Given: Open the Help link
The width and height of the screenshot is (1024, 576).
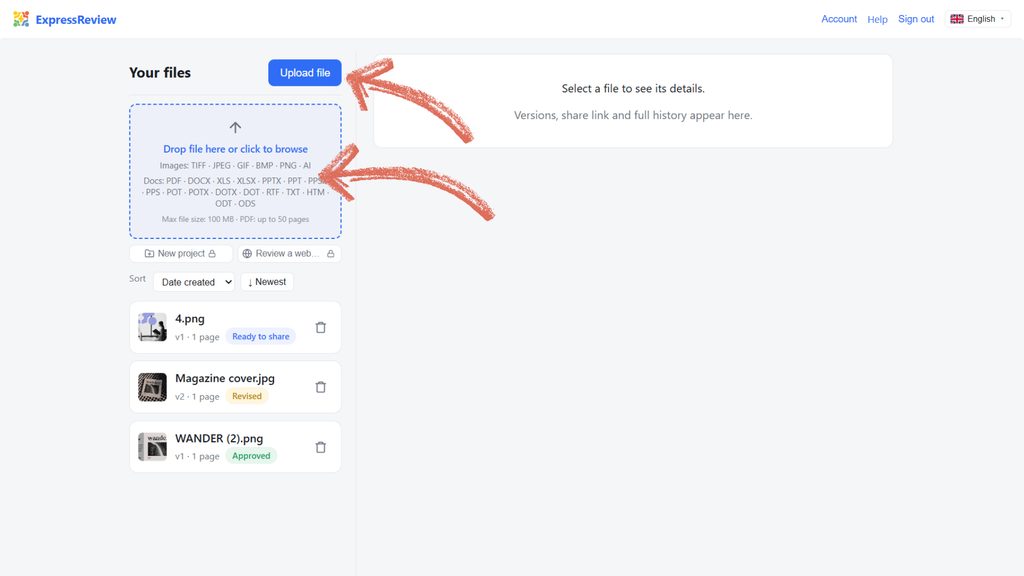Looking at the screenshot, I should tap(877, 19).
